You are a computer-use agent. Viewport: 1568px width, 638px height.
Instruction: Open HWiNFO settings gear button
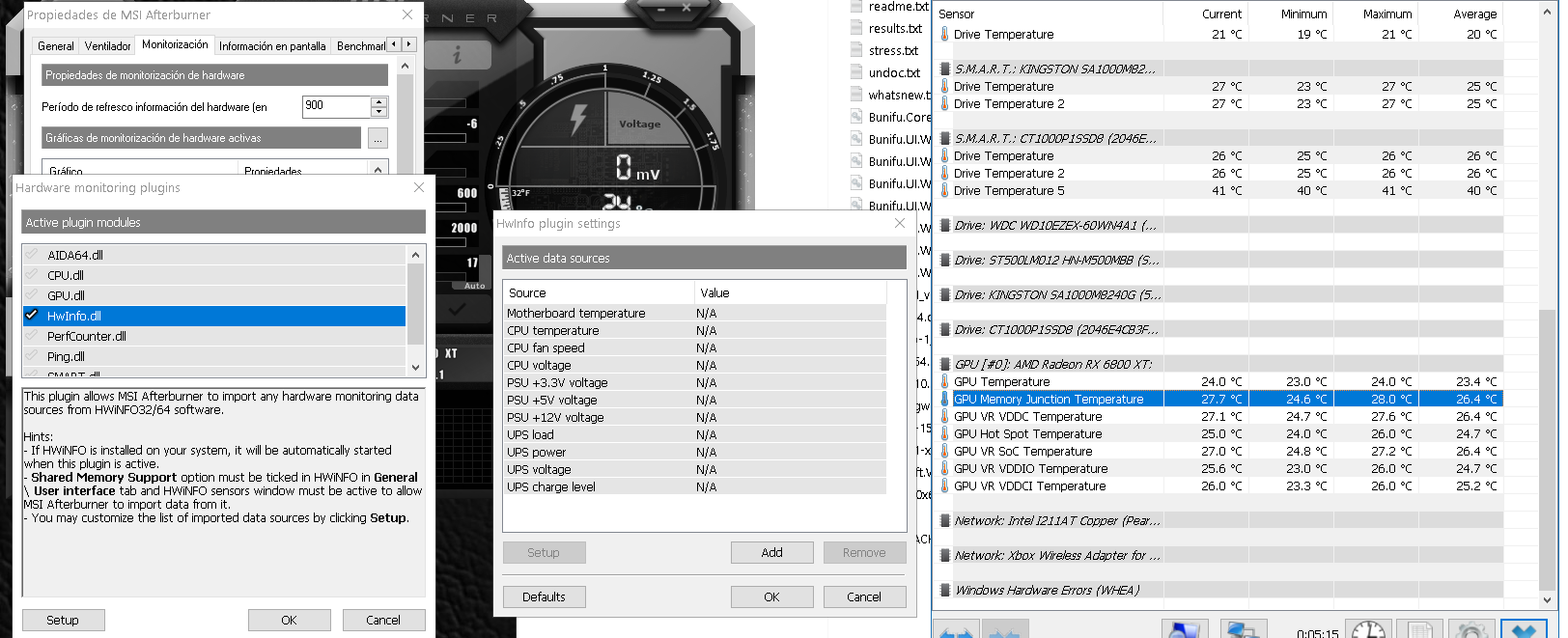tap(1471, 630)
